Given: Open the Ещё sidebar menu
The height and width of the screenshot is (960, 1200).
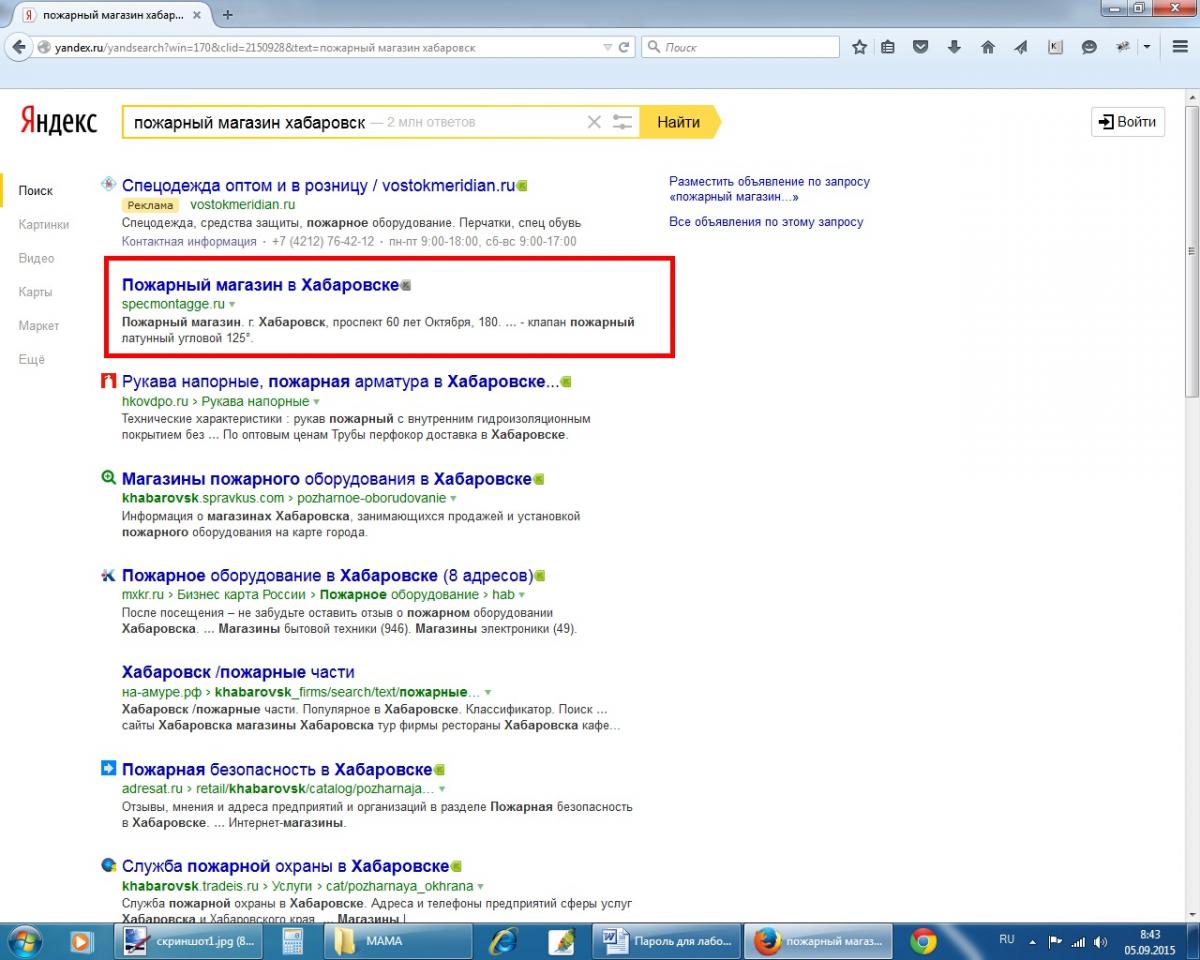Looking at the screenshot, I should coord(32,359).
